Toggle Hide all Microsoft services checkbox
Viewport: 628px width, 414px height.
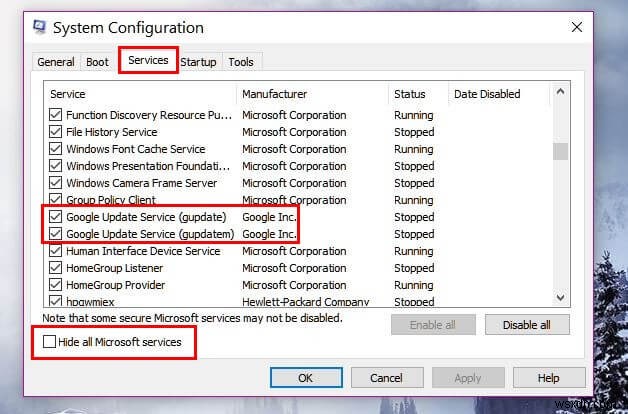pyautogui.click(x=50, y=342)
